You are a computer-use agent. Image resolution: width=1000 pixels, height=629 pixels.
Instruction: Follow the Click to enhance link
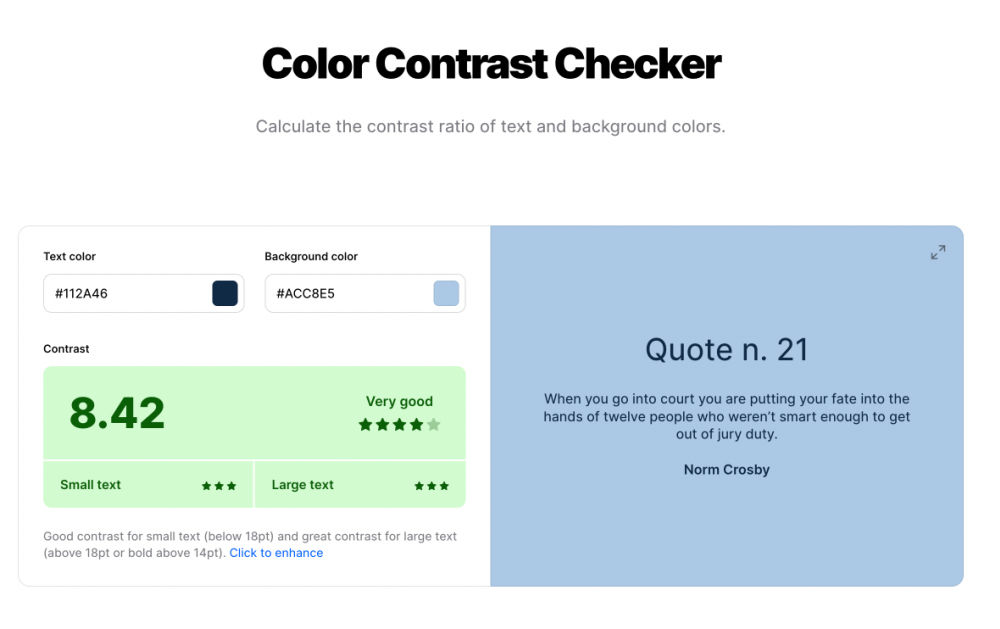pyautogui.click(x=276, y=553)
